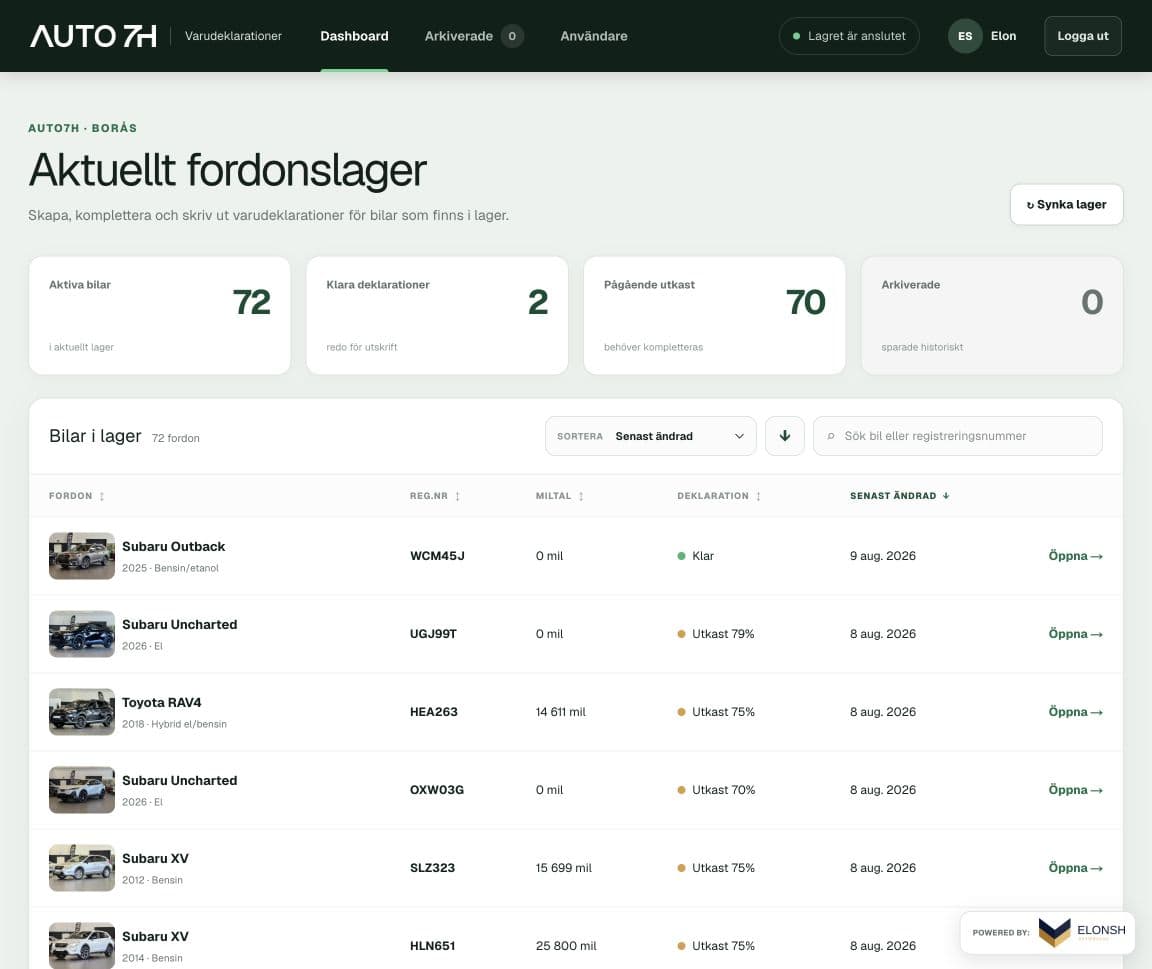Open the Aktiva bilar stat card
The height and width of the screenshot is (969, 1152).
click(x=159, y=315)
